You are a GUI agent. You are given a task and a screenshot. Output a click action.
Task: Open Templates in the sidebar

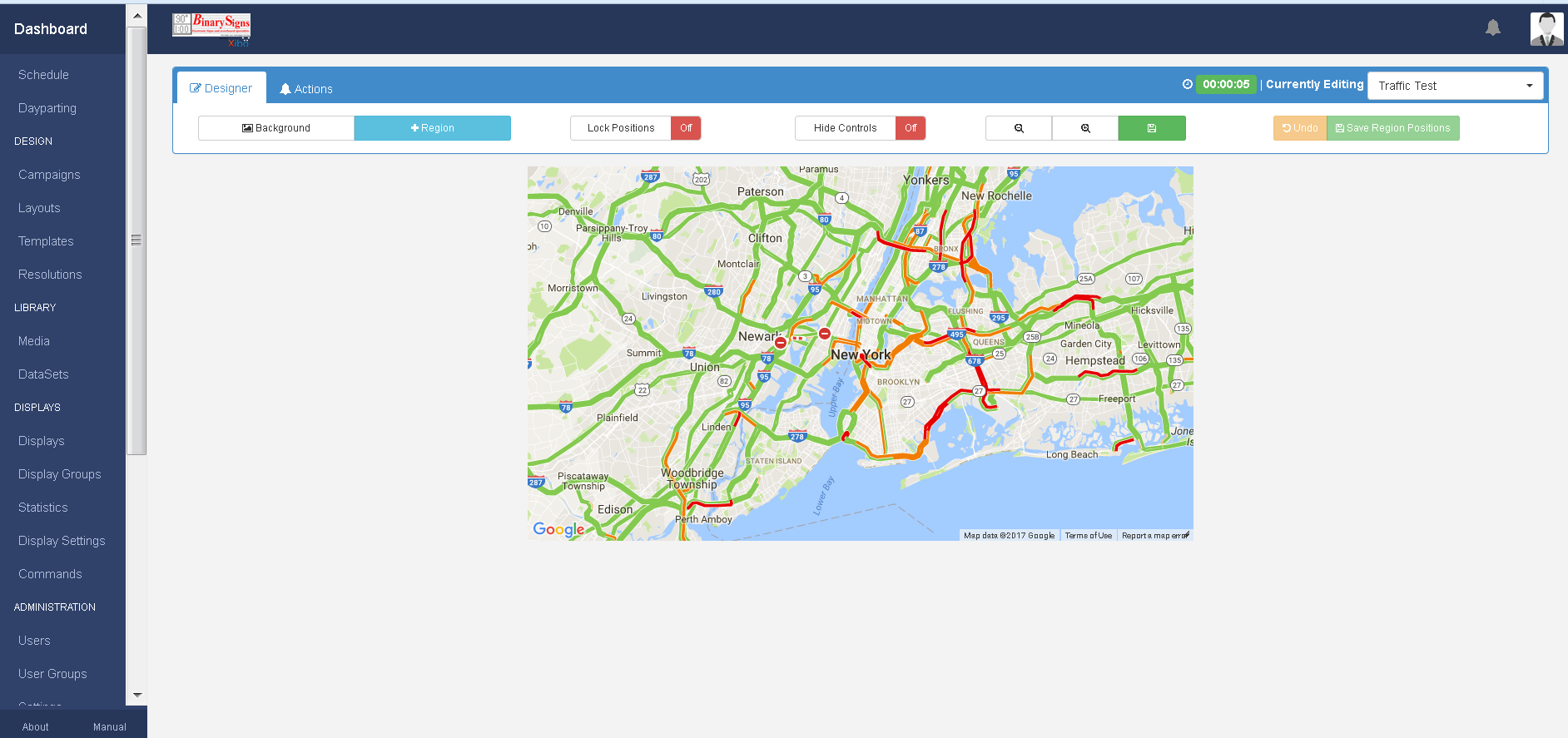coord(46,241)
